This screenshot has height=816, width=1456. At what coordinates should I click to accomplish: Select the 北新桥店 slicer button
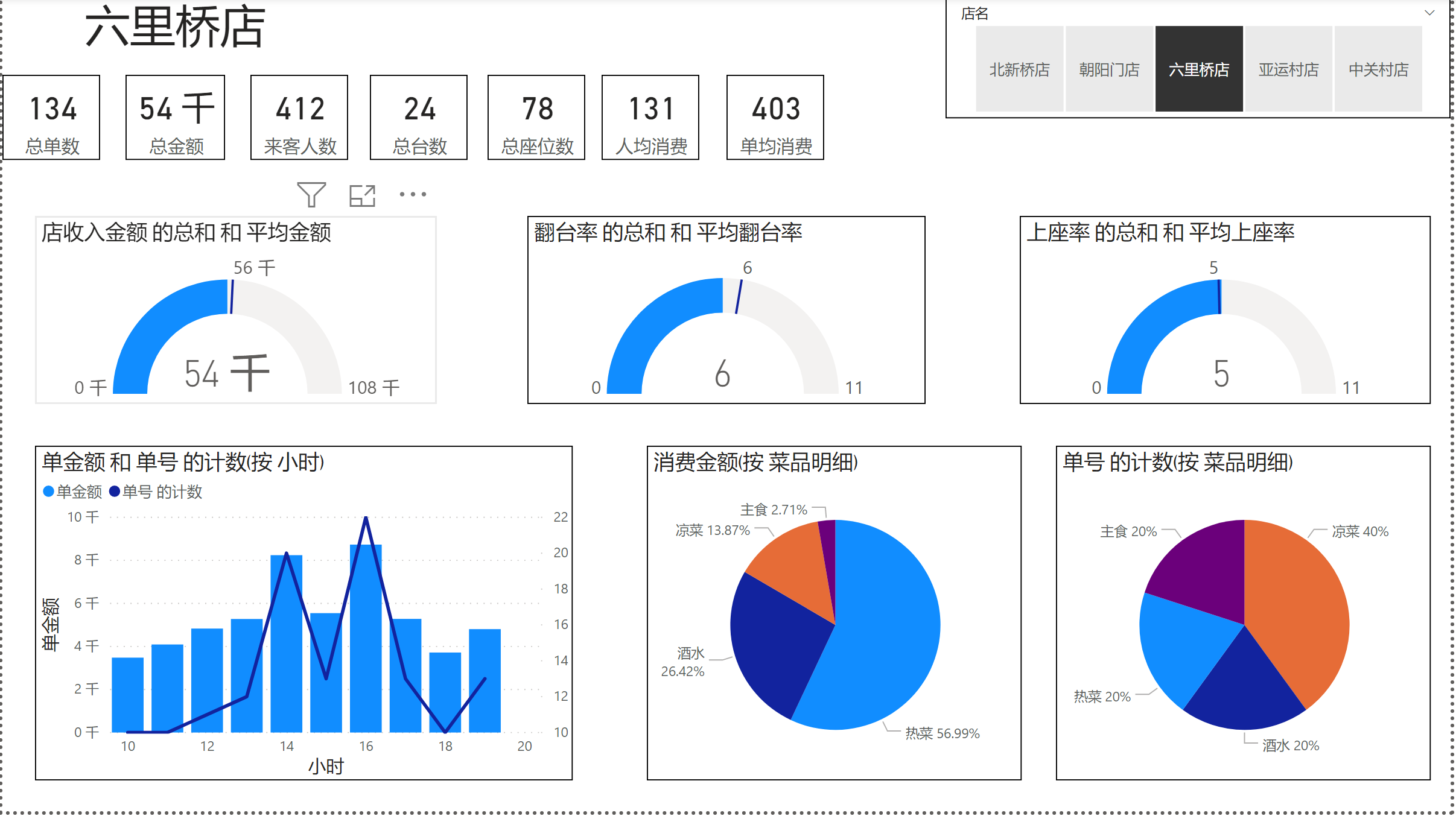[x=1019, y=69]
